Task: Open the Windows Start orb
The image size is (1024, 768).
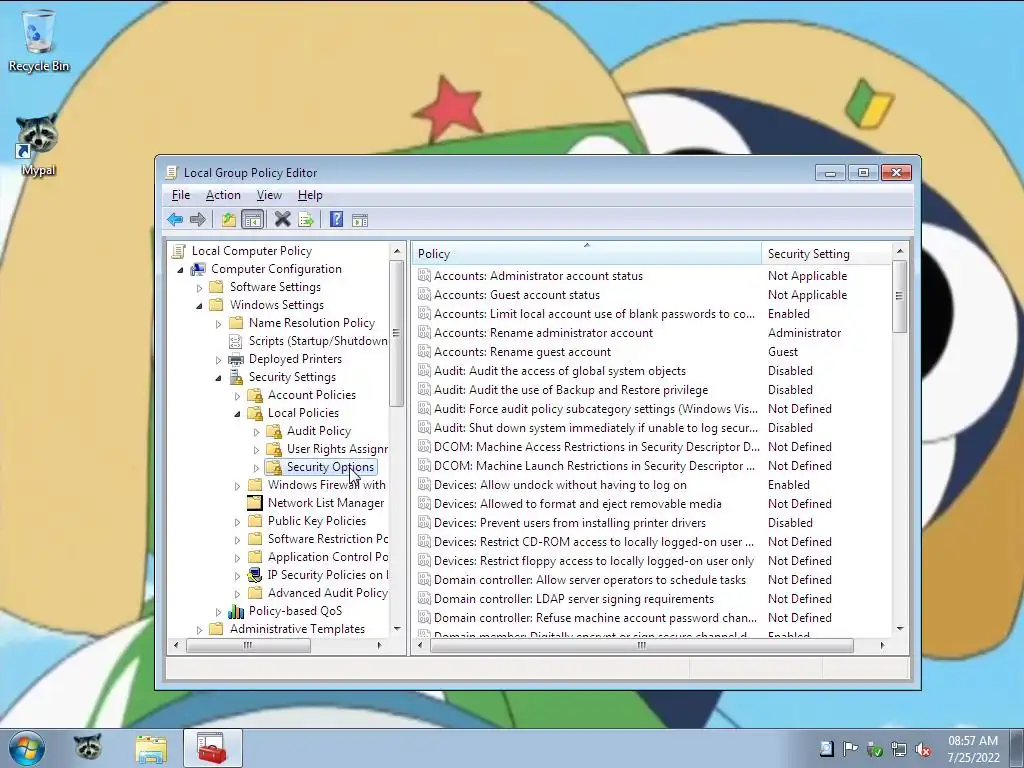Action: pyautogui.click(x=27, y=748)
